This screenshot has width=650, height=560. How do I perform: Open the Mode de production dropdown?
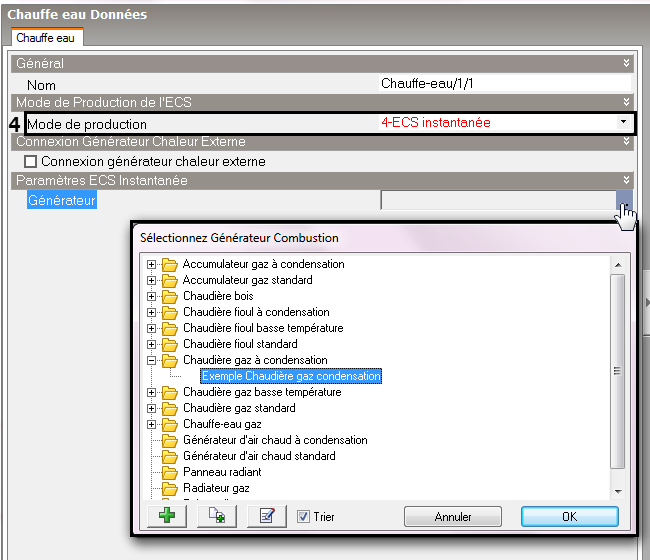(624, 123)
